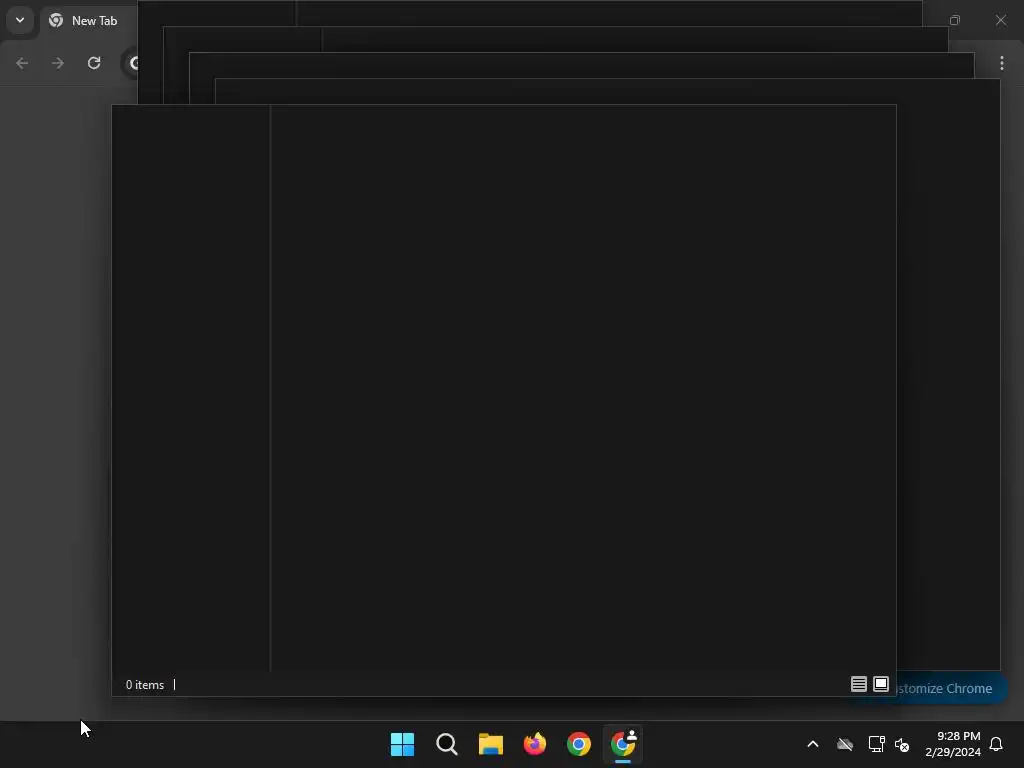The width and height of the screenshot is (1024, 768).
Task: Open Chrome's three-dot menu
Action: (x=1002, y=63)
